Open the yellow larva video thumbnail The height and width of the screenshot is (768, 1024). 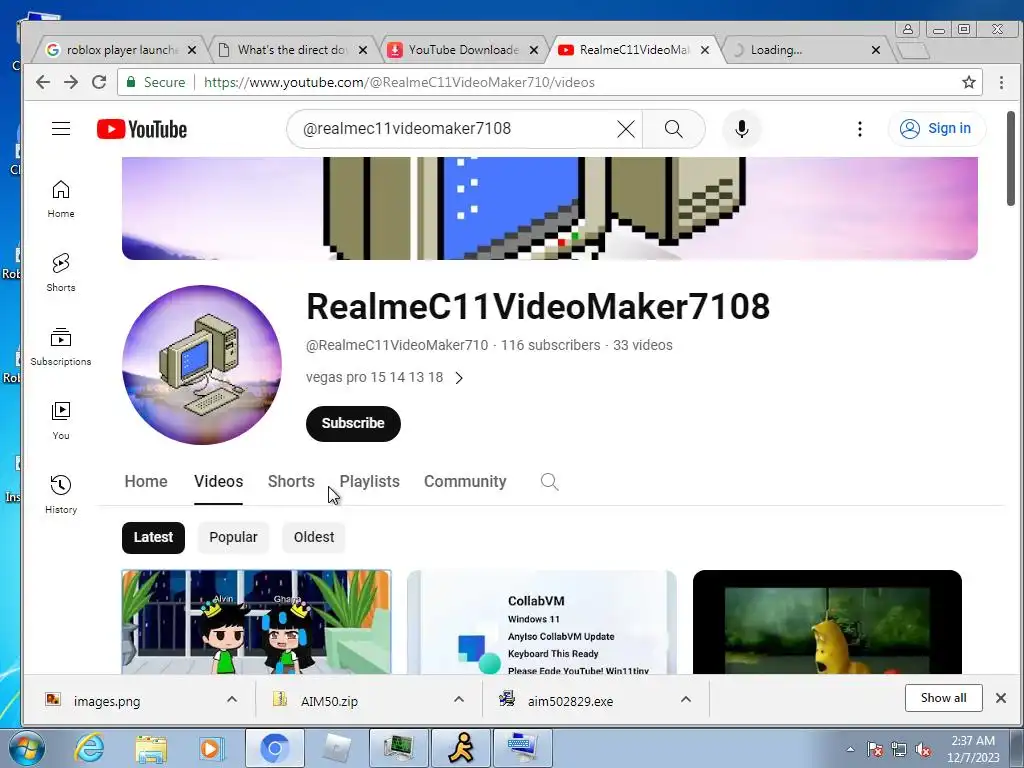coord(827,622)
